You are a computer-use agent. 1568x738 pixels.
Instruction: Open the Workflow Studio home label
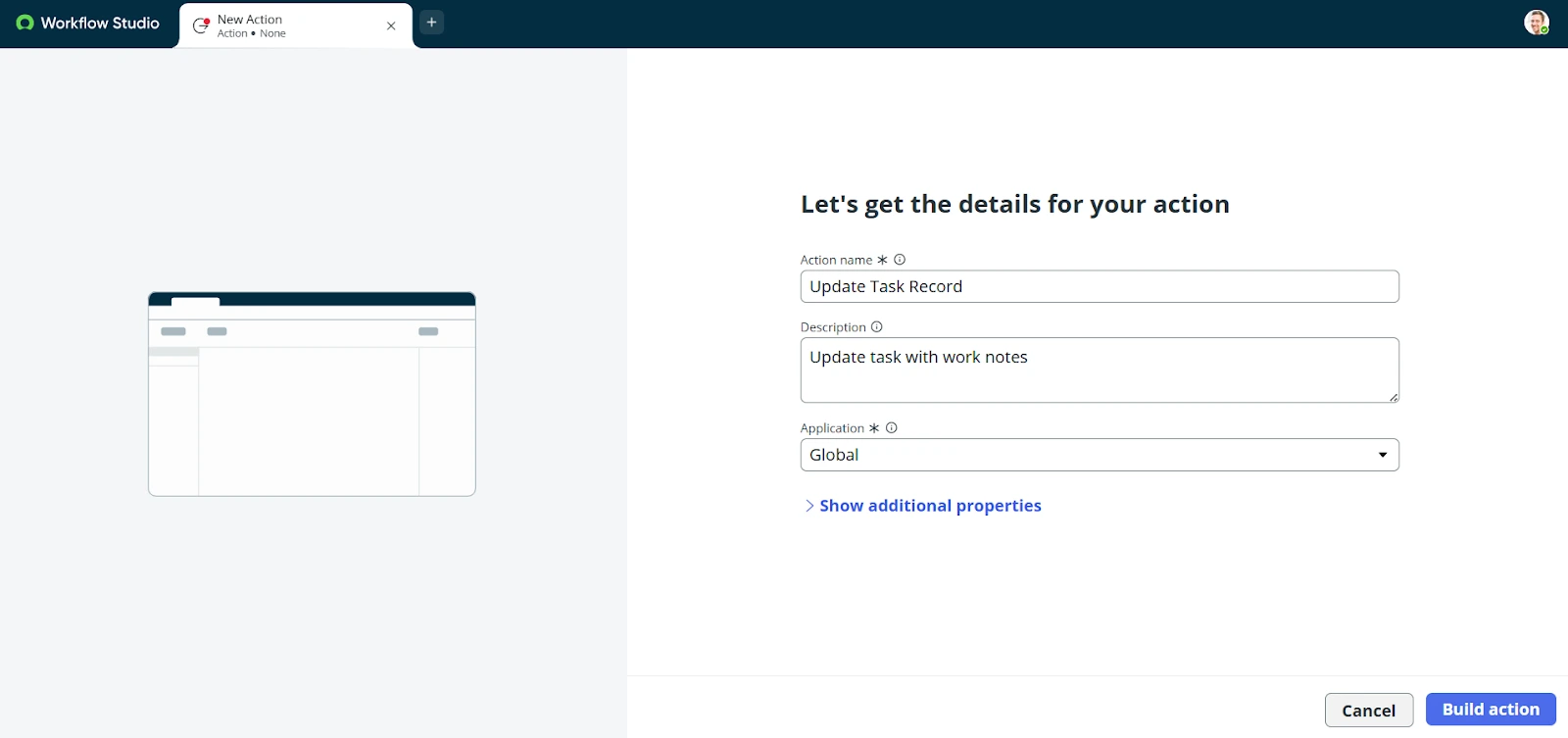100,23
